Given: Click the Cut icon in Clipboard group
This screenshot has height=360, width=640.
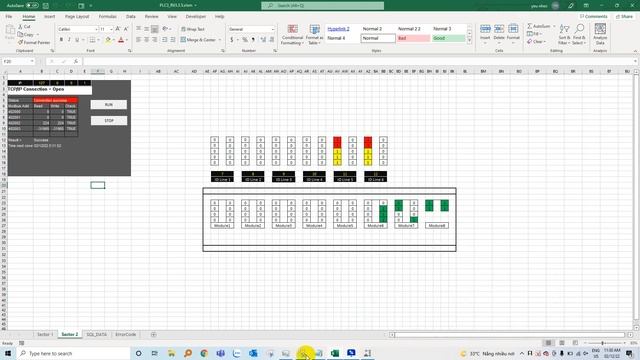Looking at the screenshot, I should (21, 27).
